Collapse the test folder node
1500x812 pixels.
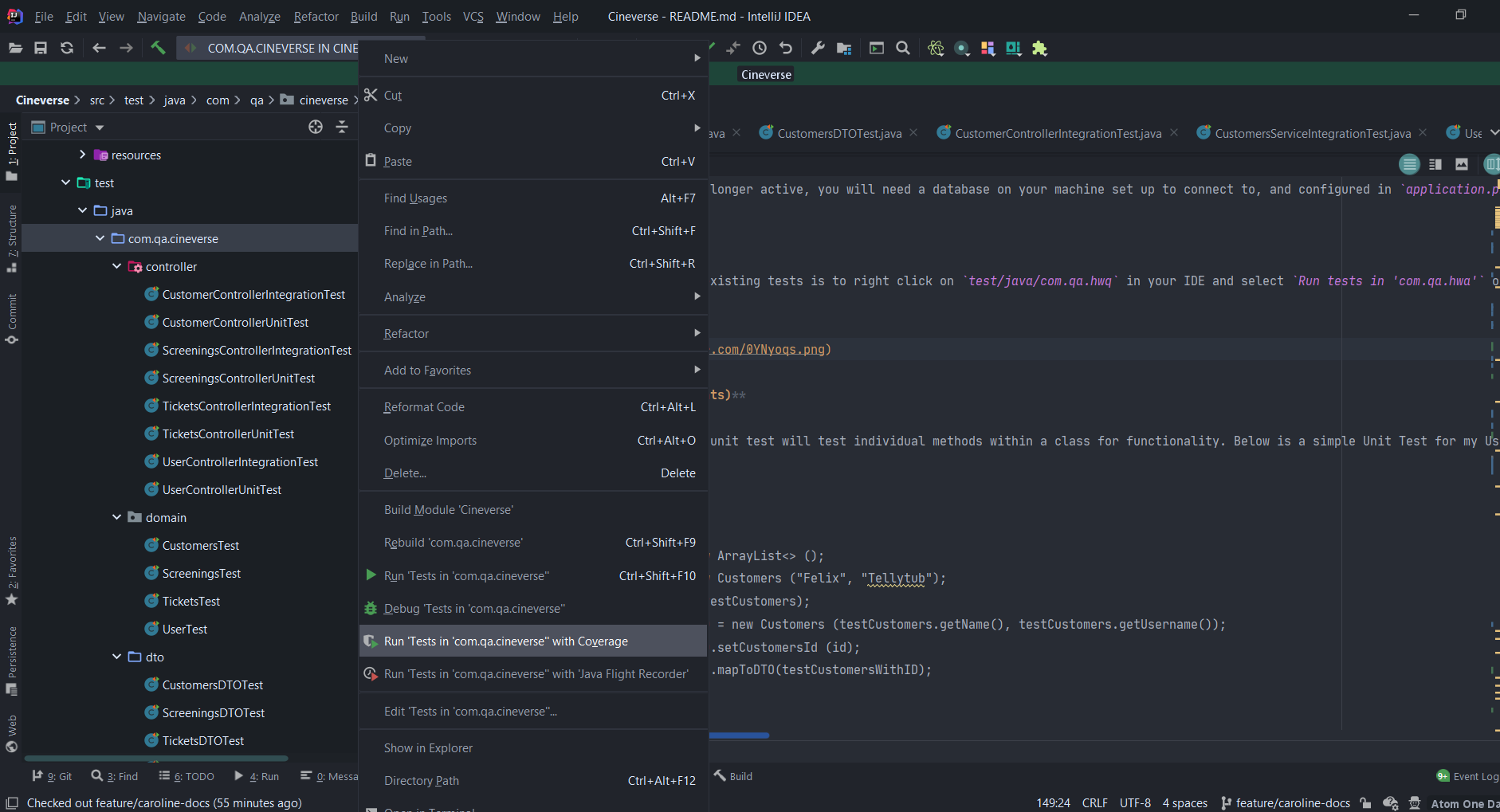click(65, 182)
